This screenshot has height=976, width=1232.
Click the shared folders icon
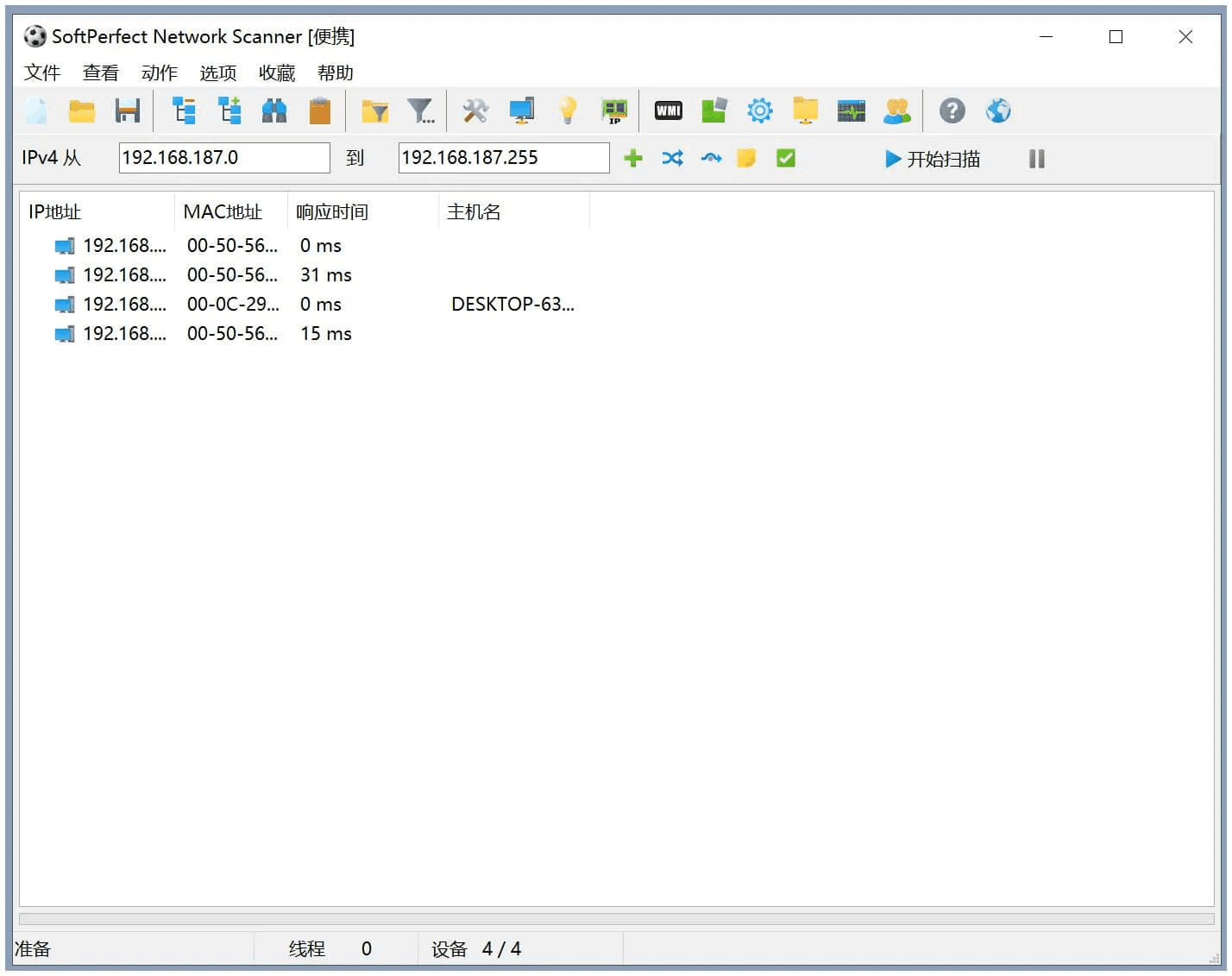[804, 110]
